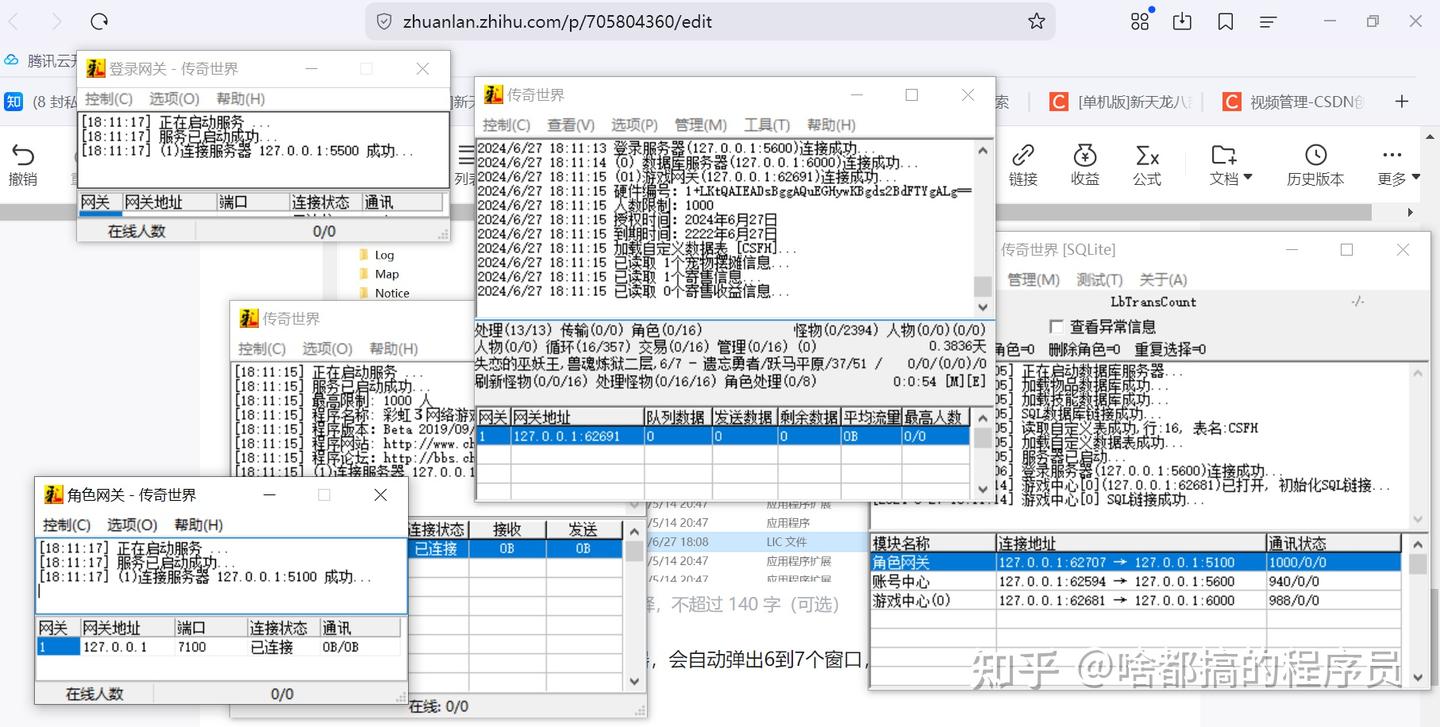Click the 模块名称 column header in SQLite window
Screen dimensions: 1440x727
click(932, 543)
